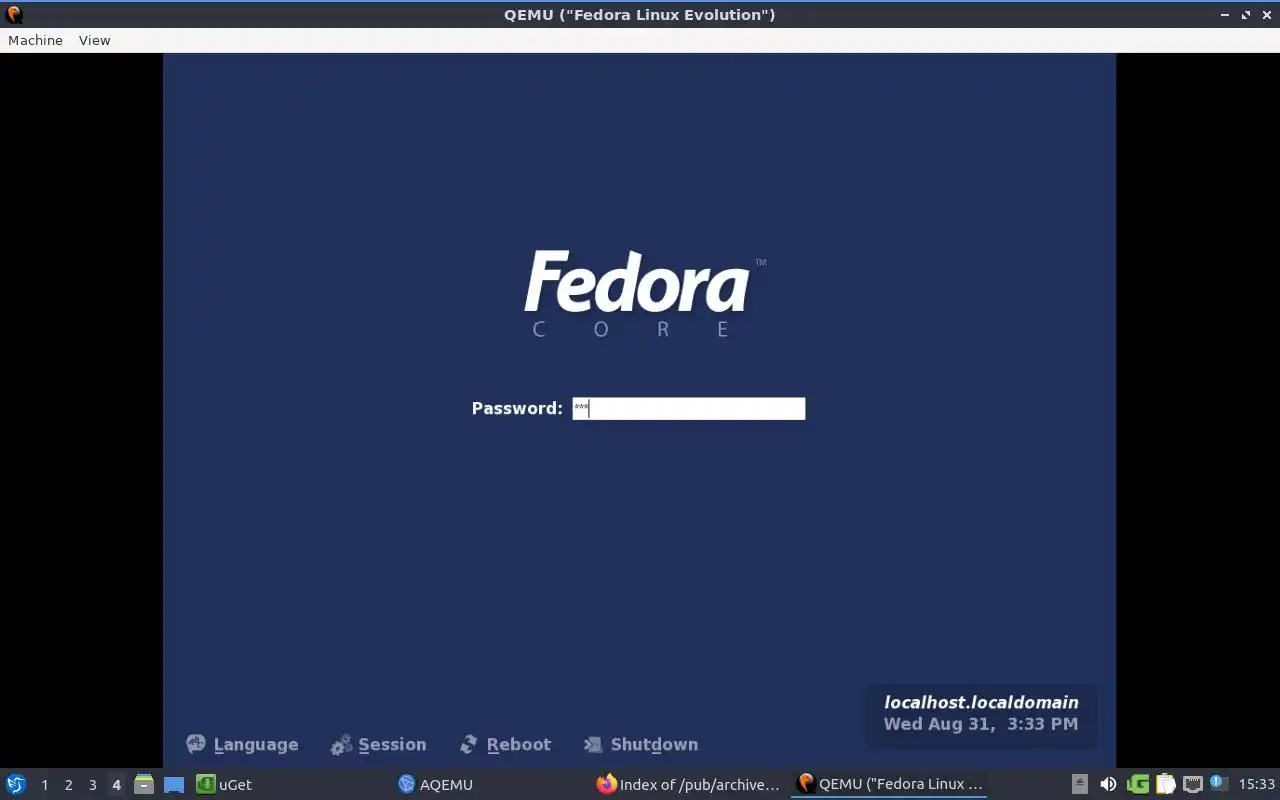1280x800 pixels.
Task: Click the Shutdown button
Action: (x=640, y=744)
